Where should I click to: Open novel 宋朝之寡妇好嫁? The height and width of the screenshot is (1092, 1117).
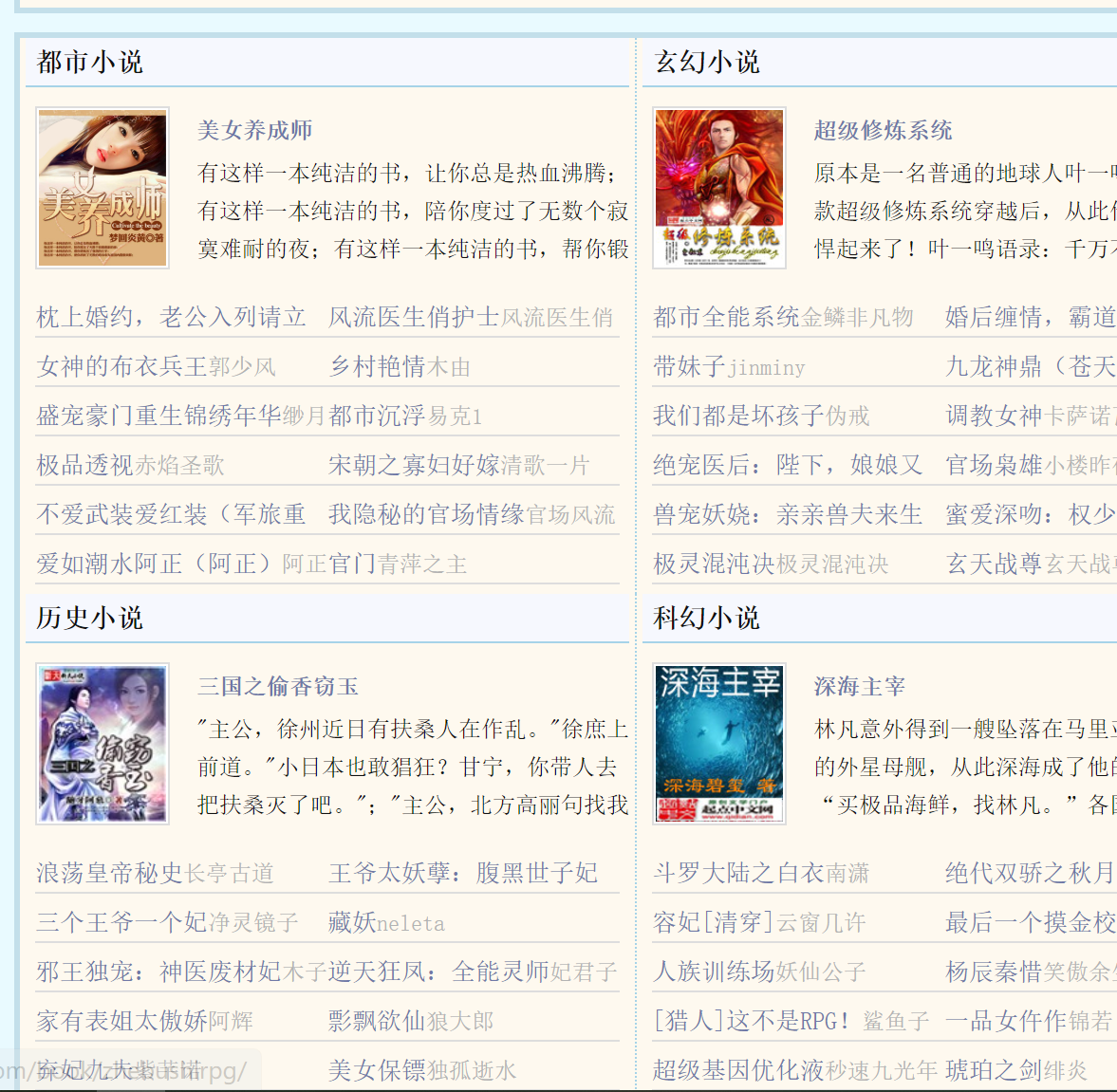(x=414, y=465)
